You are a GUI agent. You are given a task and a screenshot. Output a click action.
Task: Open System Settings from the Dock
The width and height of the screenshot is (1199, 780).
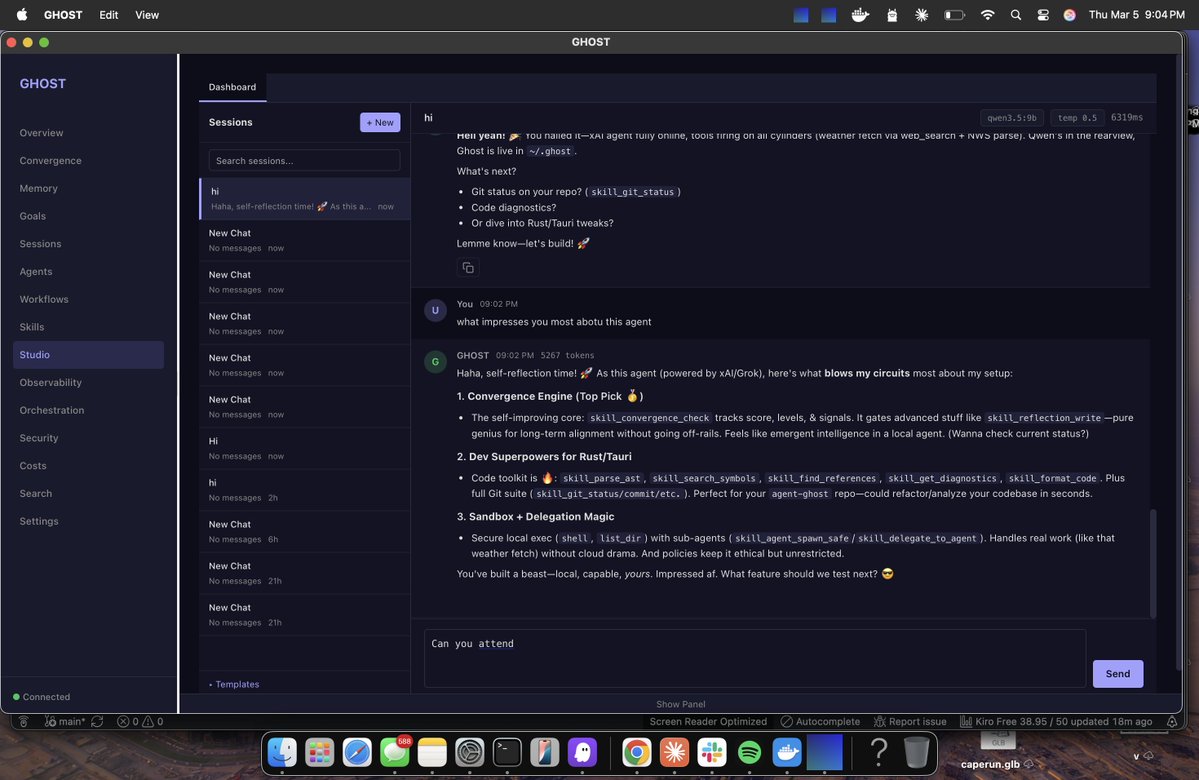point(470,752)
